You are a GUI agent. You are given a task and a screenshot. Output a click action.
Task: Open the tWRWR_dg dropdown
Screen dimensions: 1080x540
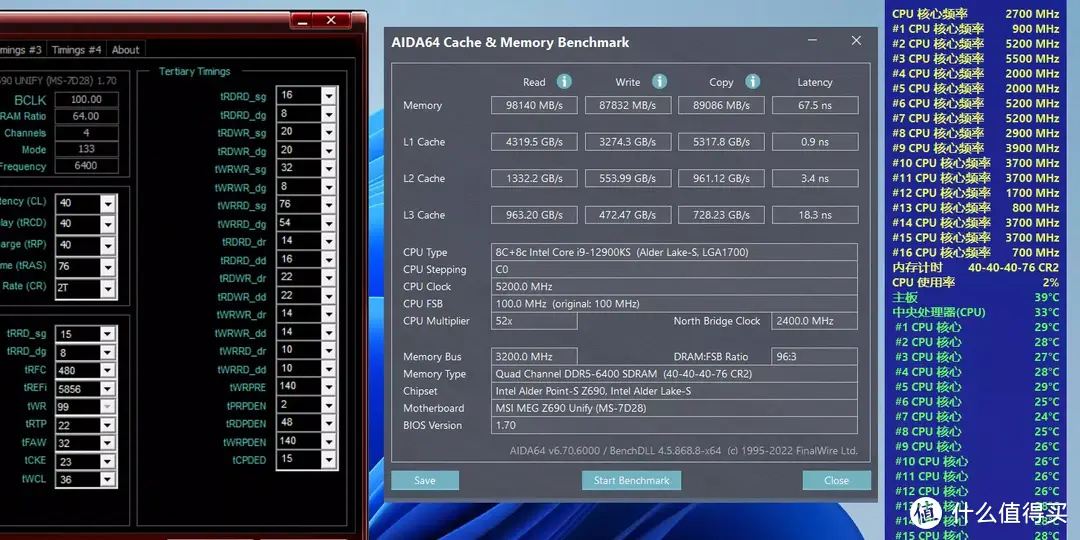[329, 187]
